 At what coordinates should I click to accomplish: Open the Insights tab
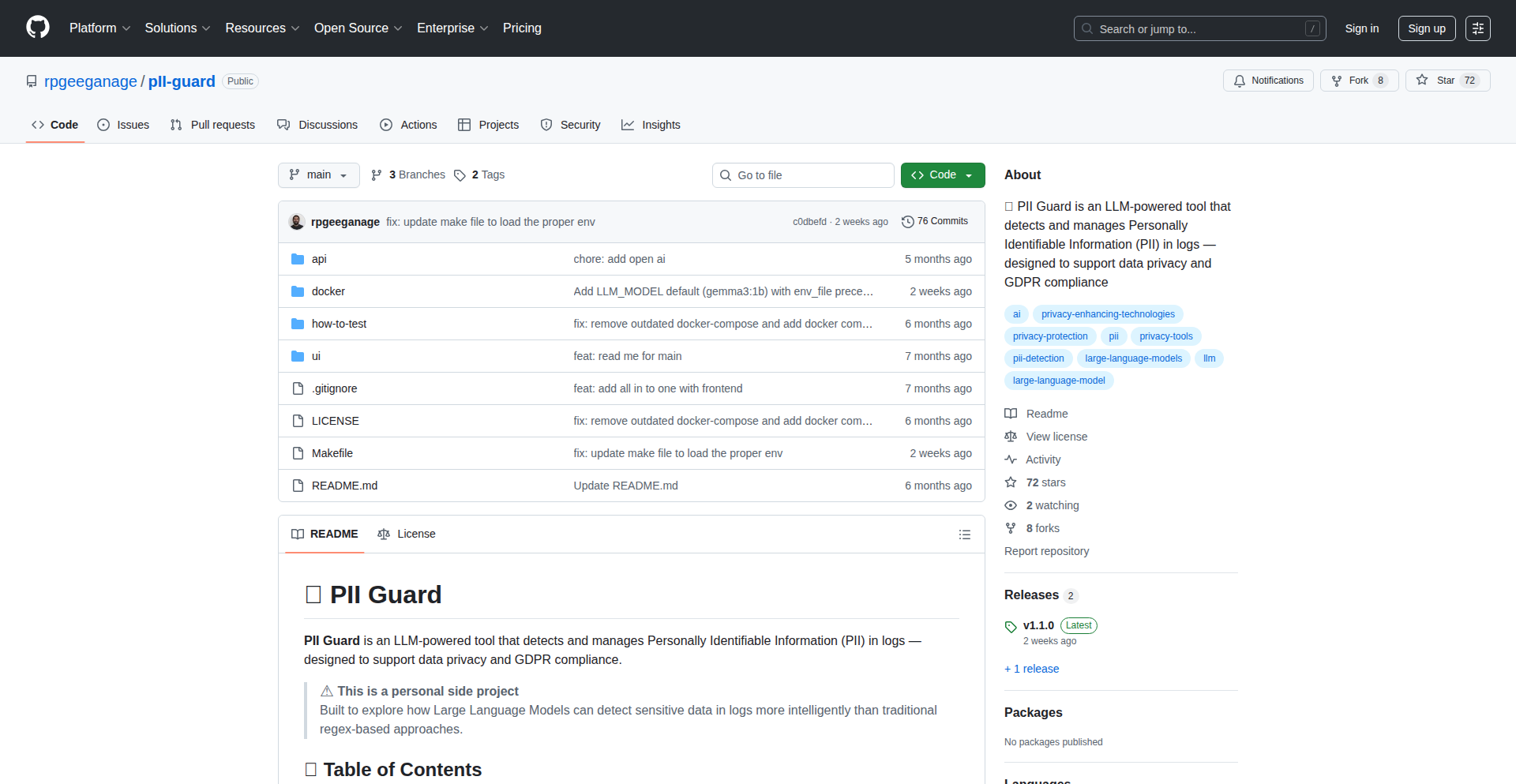tap(651, 125)
